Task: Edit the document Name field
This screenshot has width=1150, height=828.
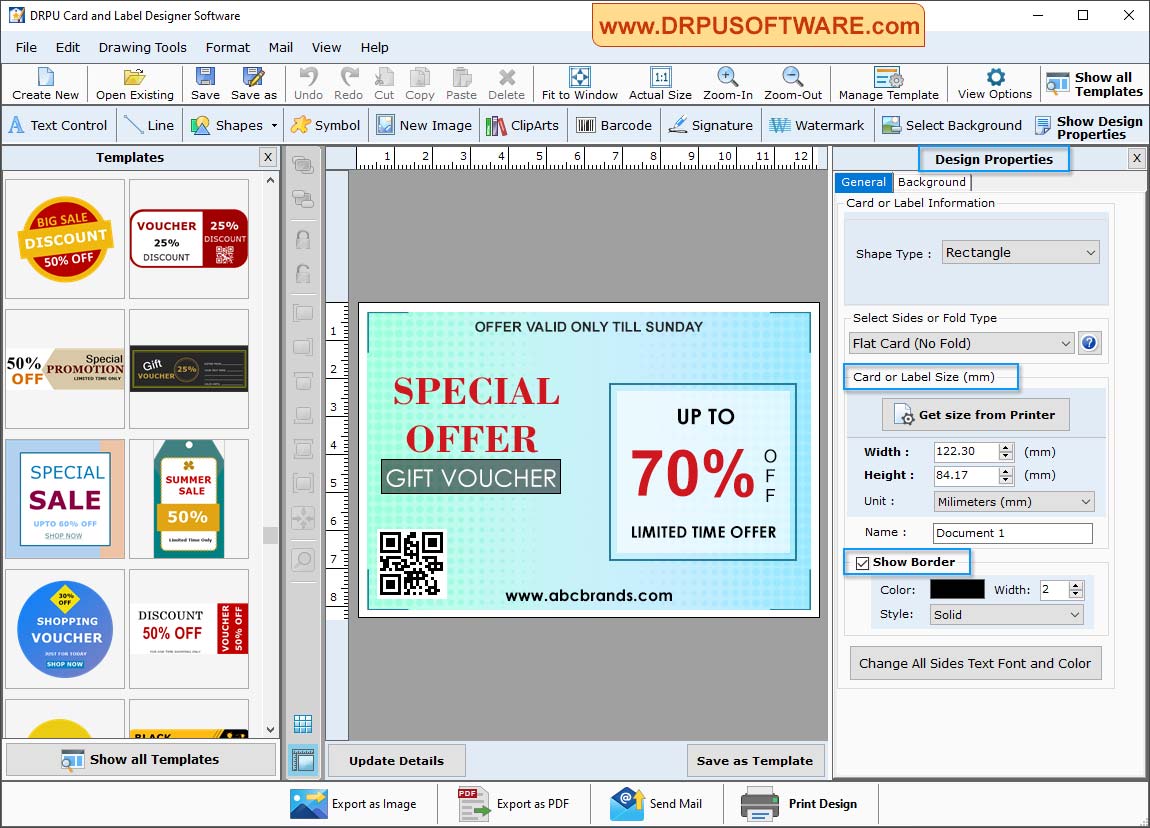Action: [1011, 533]
